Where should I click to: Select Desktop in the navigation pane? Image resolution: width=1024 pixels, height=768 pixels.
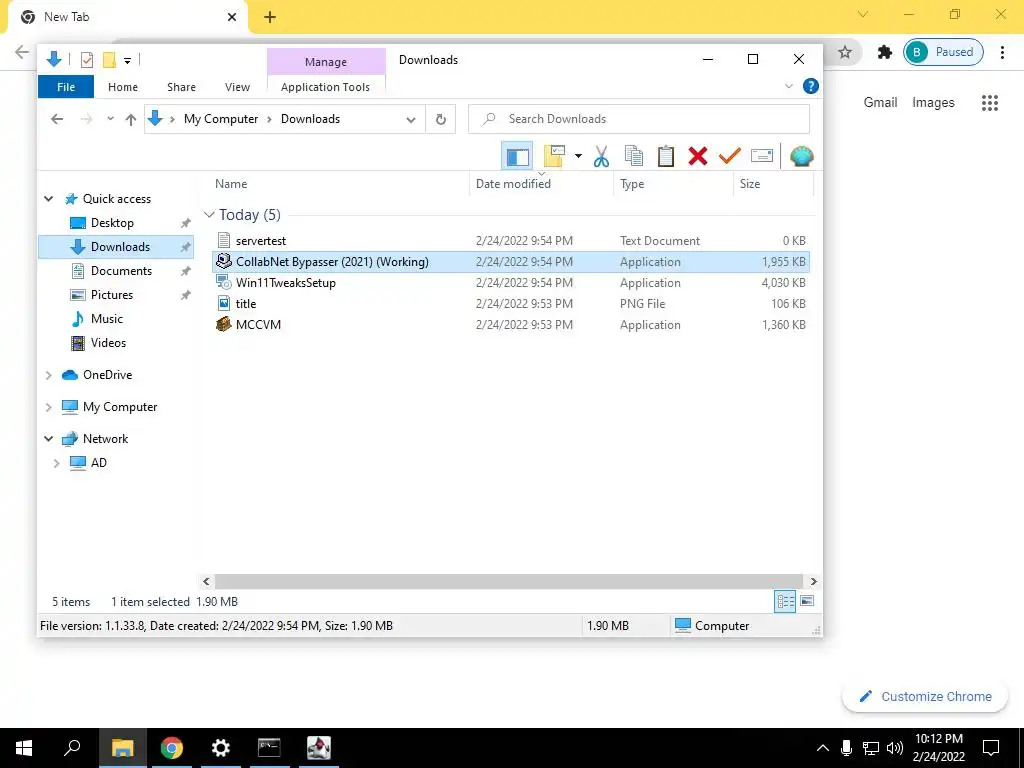coord(112,223)
